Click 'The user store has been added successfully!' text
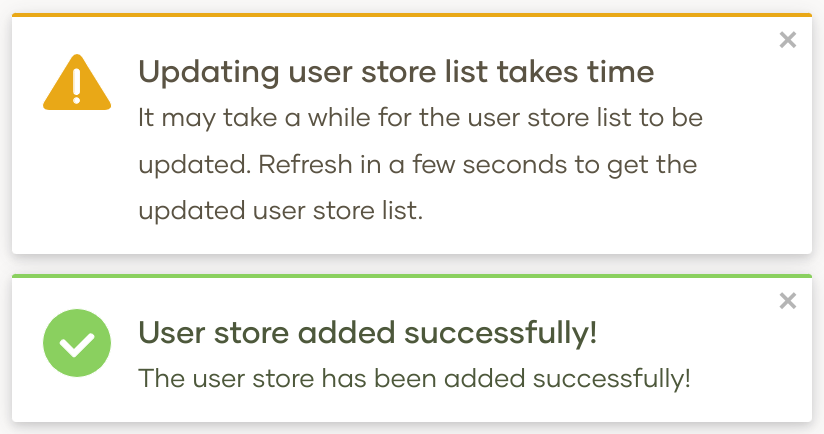This screenshot has width=824, height=434. [x=414, y=378]
